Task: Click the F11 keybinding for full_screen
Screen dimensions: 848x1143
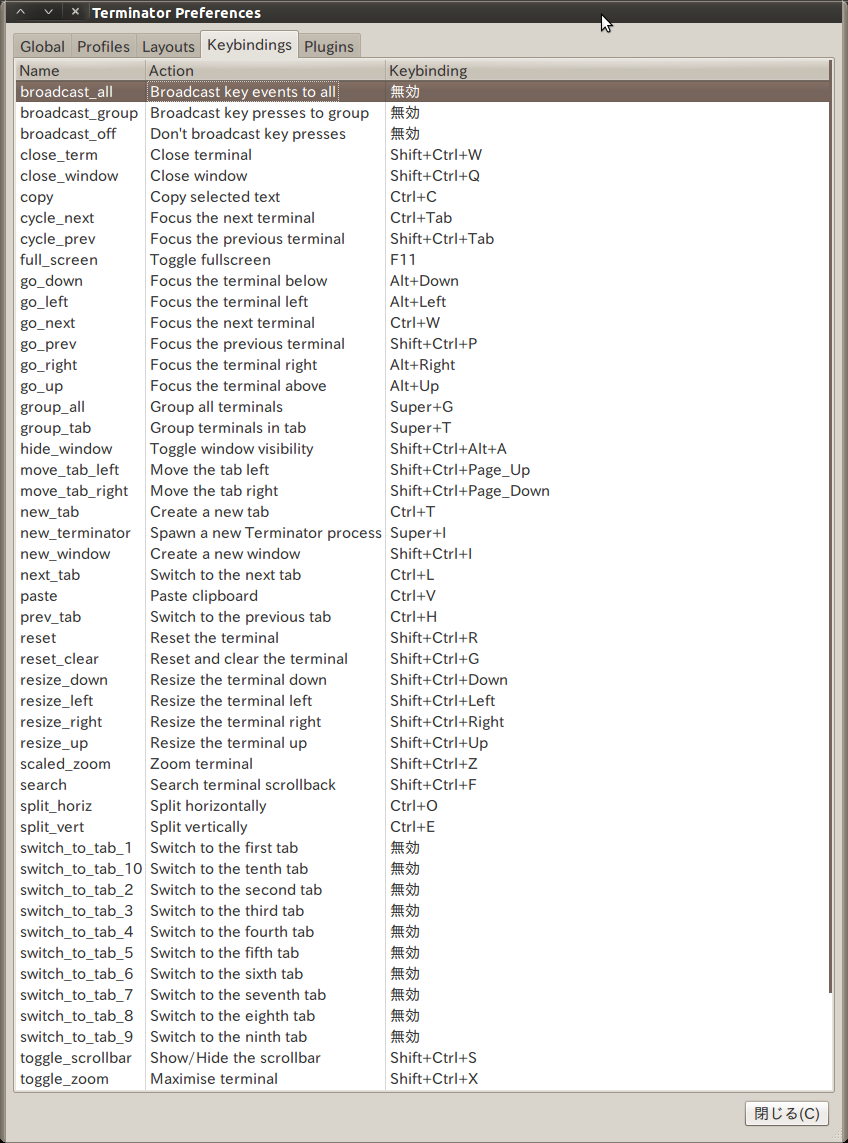Action: pyautogui.click(x=402, y=260)
